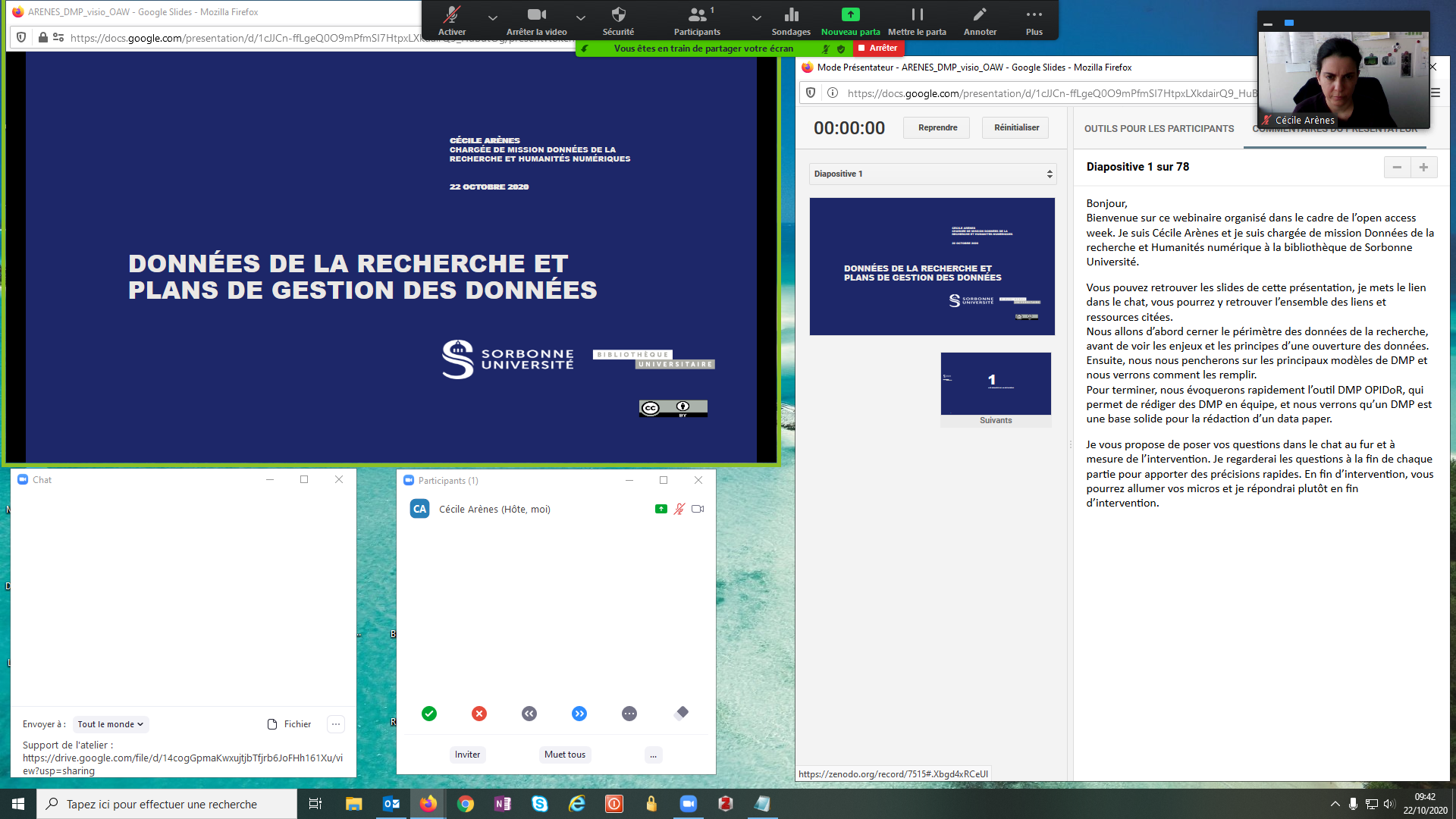Minimize Zoom self-view video thumbnail
The image size is (1456, 819).
click(1267, 24)
